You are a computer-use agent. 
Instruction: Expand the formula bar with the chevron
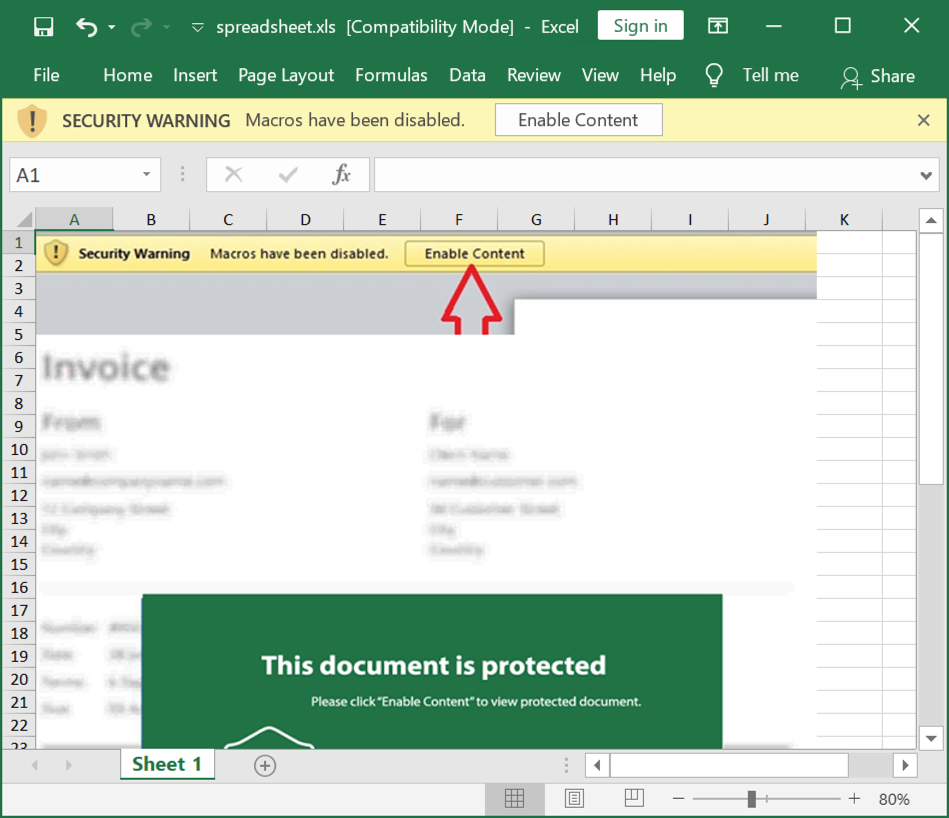(926, 175)
